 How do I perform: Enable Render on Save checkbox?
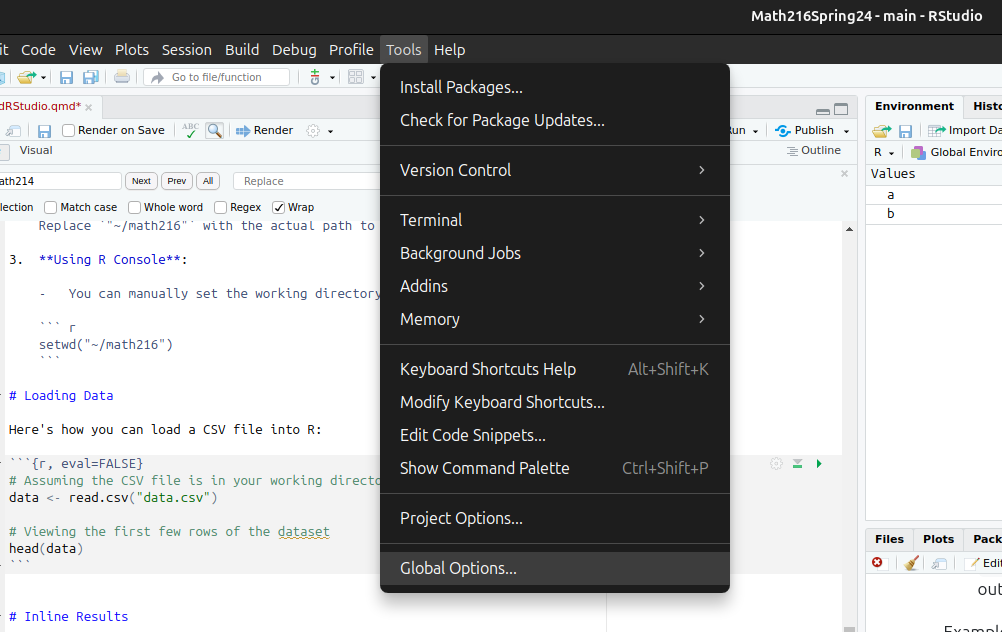(x=69, y=130)
